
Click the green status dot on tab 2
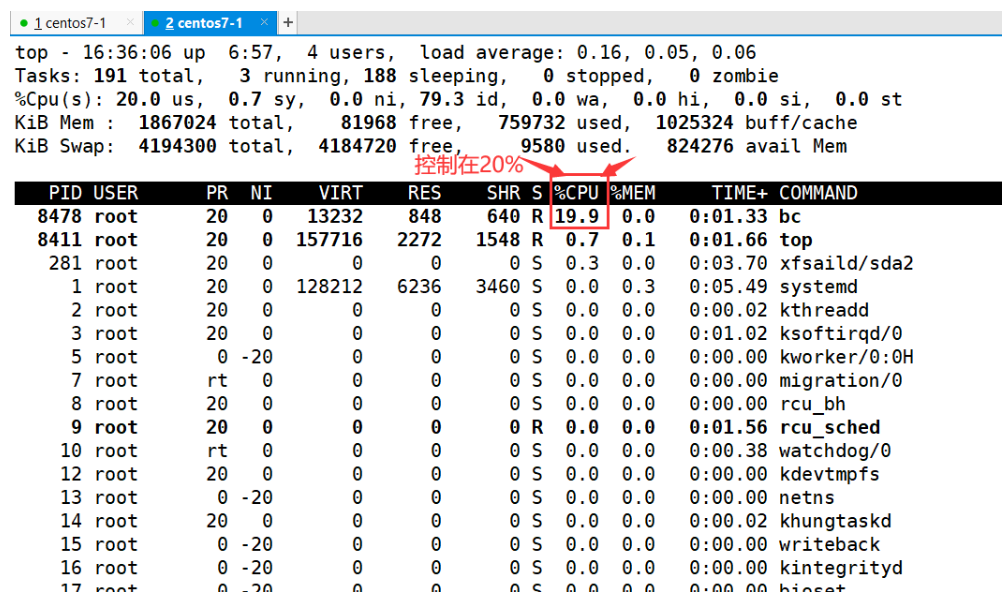point(155,24)
